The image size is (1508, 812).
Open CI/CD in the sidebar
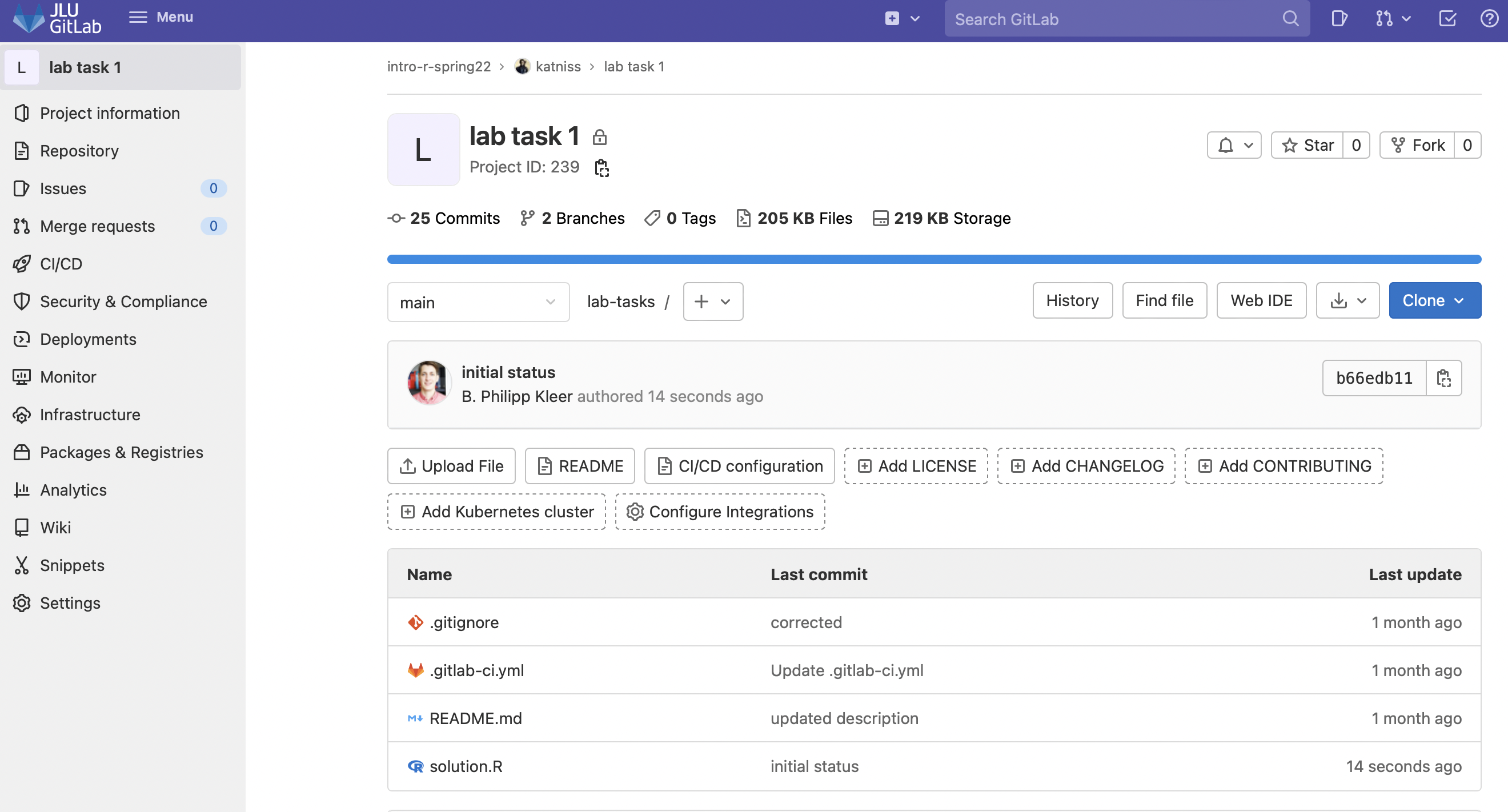point(61,264)
